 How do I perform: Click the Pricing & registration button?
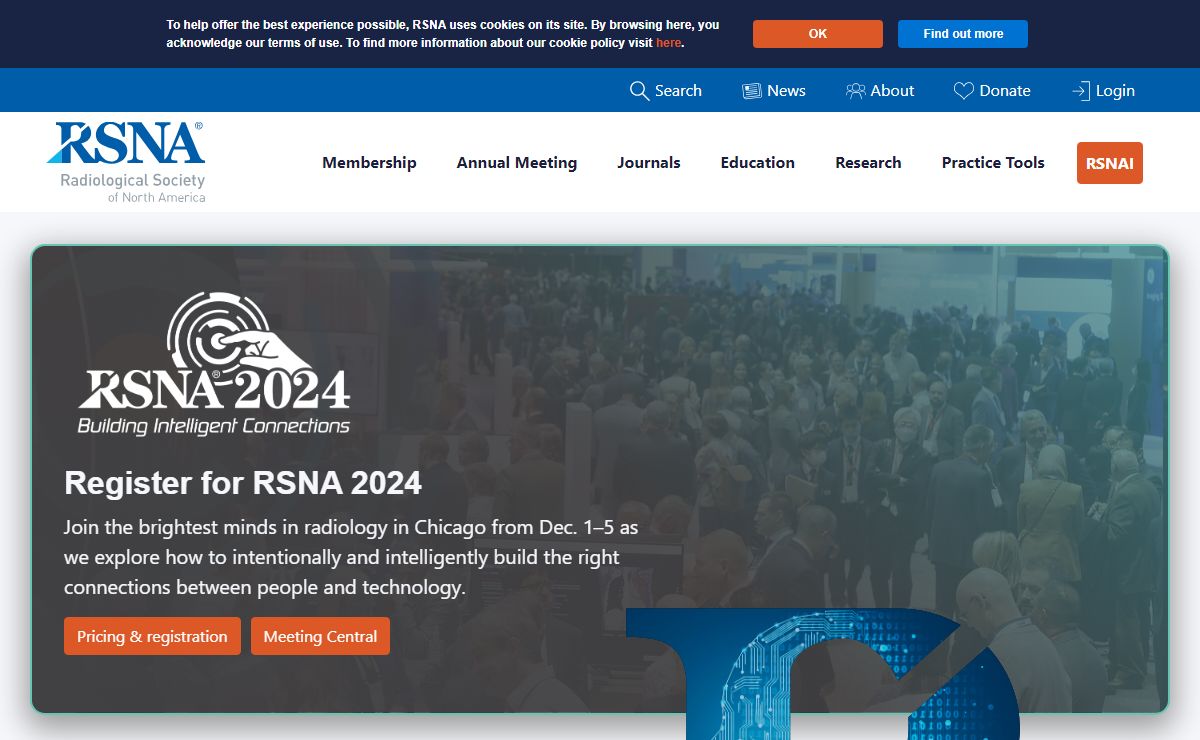(152, 636)
